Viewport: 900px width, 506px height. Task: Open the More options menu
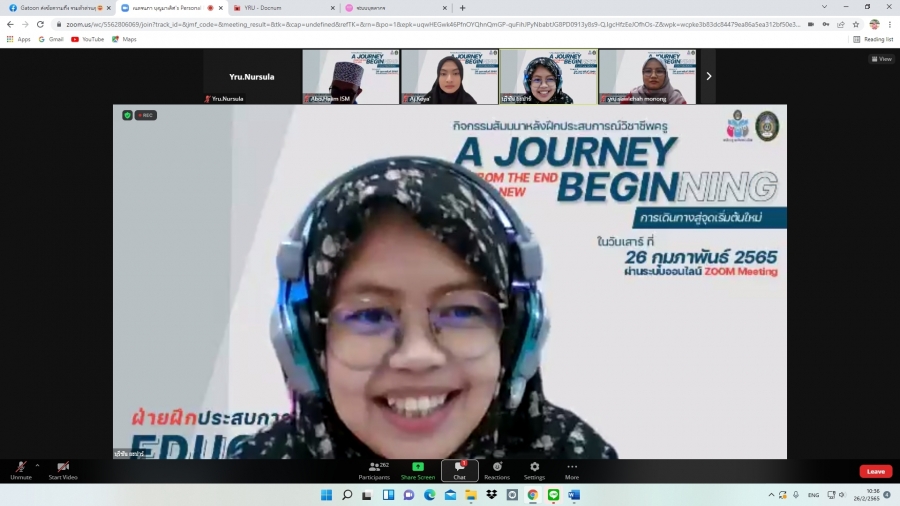click(572, 469)
